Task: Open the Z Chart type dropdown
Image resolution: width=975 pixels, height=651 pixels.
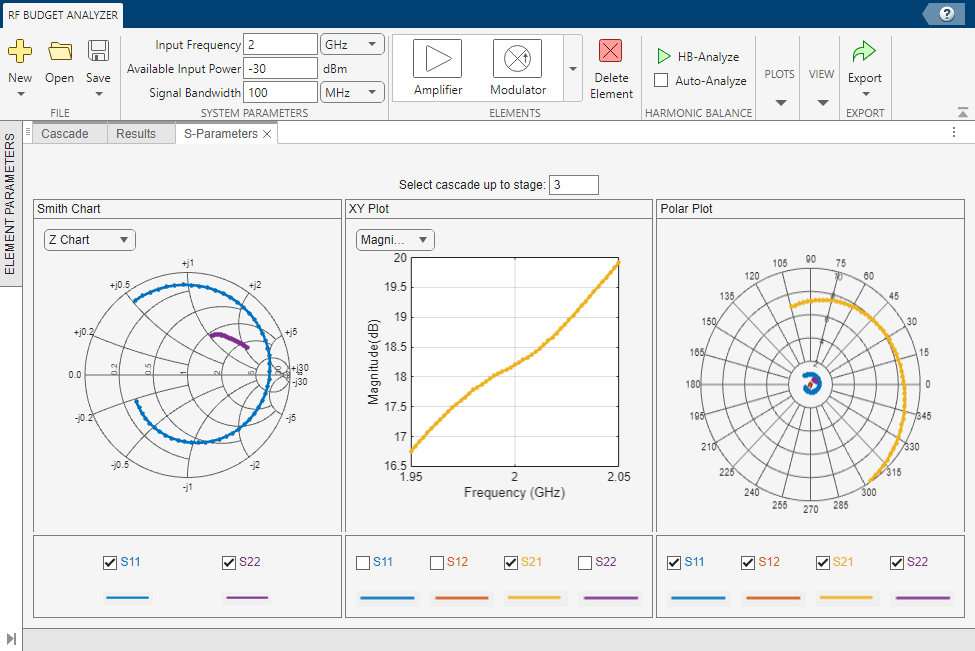Action: pos(89,240)
